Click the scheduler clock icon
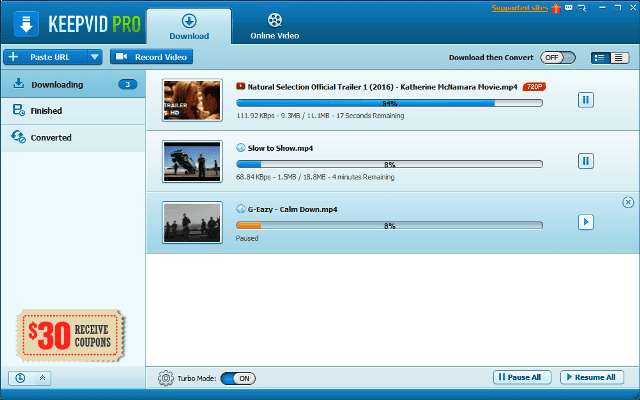The image size is (640, 400). pyautogui.click(x=20, y=378)
